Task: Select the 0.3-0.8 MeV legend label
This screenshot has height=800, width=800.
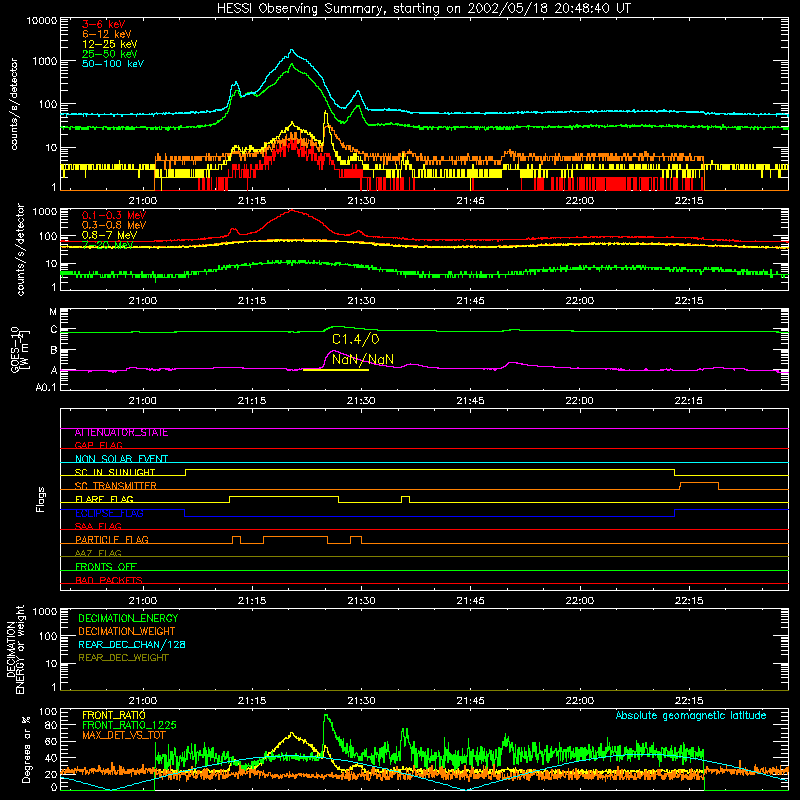Action: pos(114,225)
